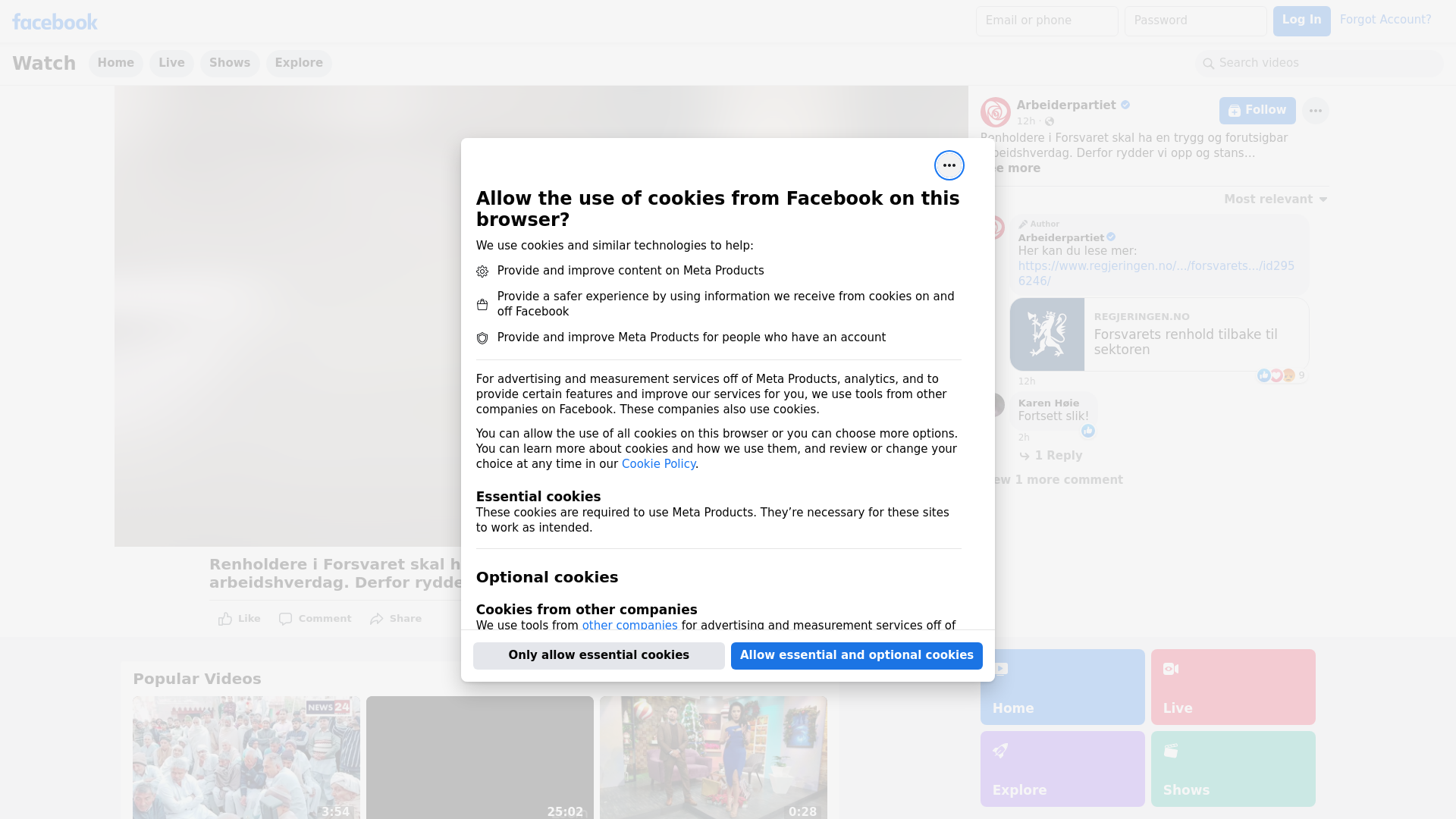
Task: Open the Cookie Policy link
Action: pyautogui.click(x=658, y=464)
